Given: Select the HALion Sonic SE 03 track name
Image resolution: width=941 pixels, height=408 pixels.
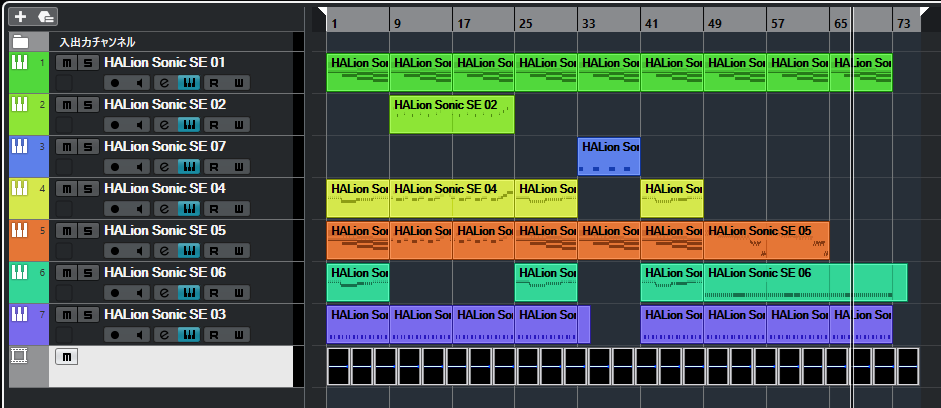Looking at the screenshot, I should (x=165, y=314).
